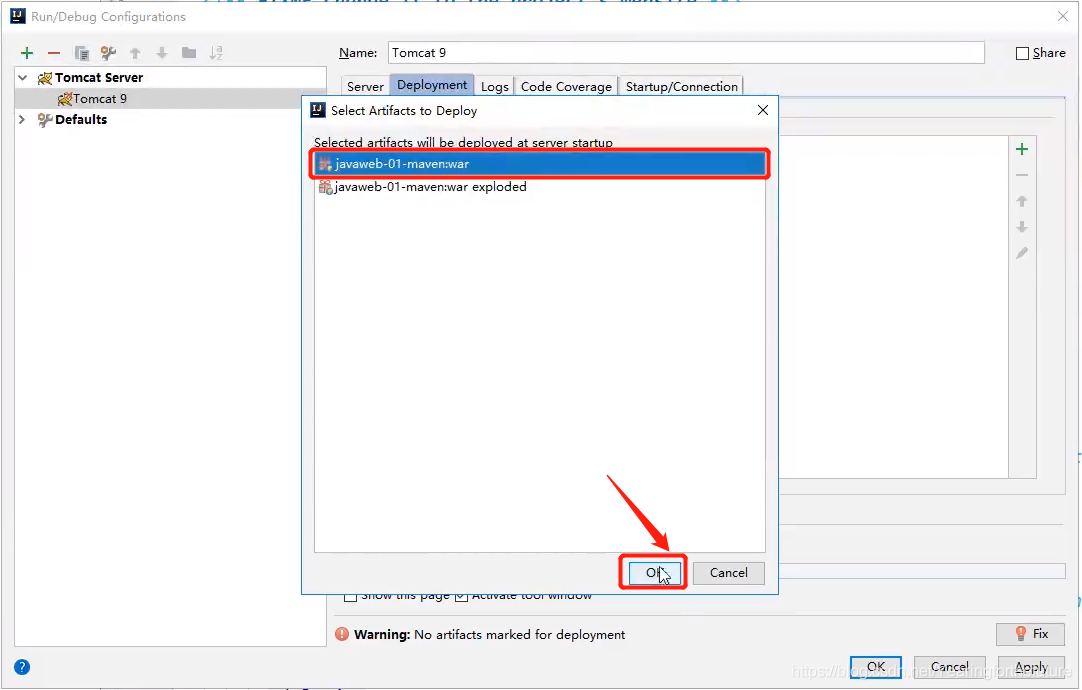This screenshot has width=1082, height=690.
Task: Select javaweb-01-maven:war exploded artifact
Action: pyautogui.click(x=540, y=187)
